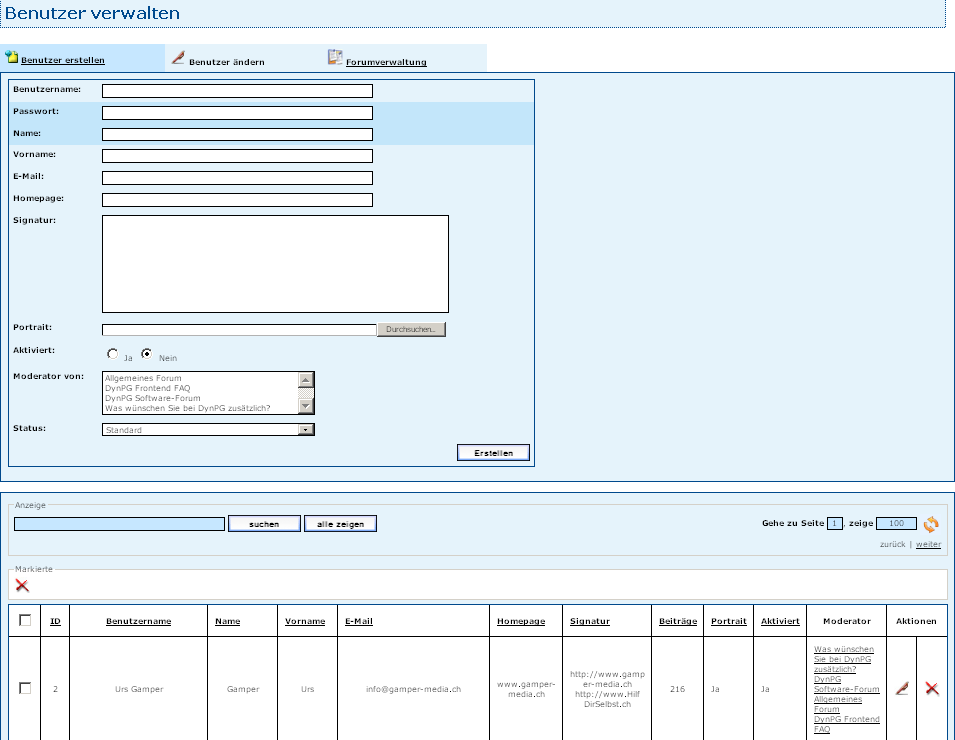The image size is (955, 740).
Task: Select the Nein radio for Aktiviert
Action: [x=146, y=354]
